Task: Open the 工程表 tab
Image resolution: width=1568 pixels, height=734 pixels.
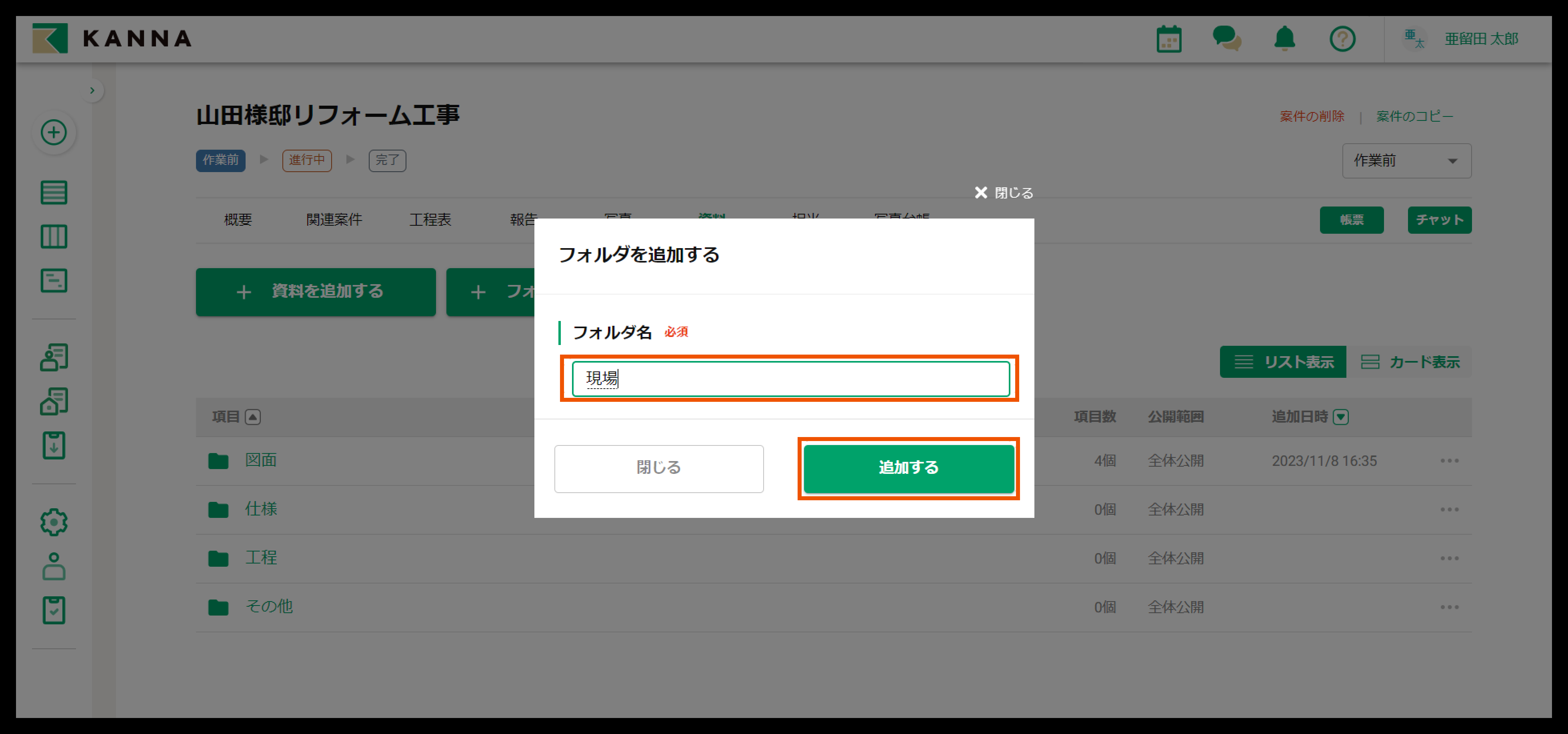Action: pos(430,219)
